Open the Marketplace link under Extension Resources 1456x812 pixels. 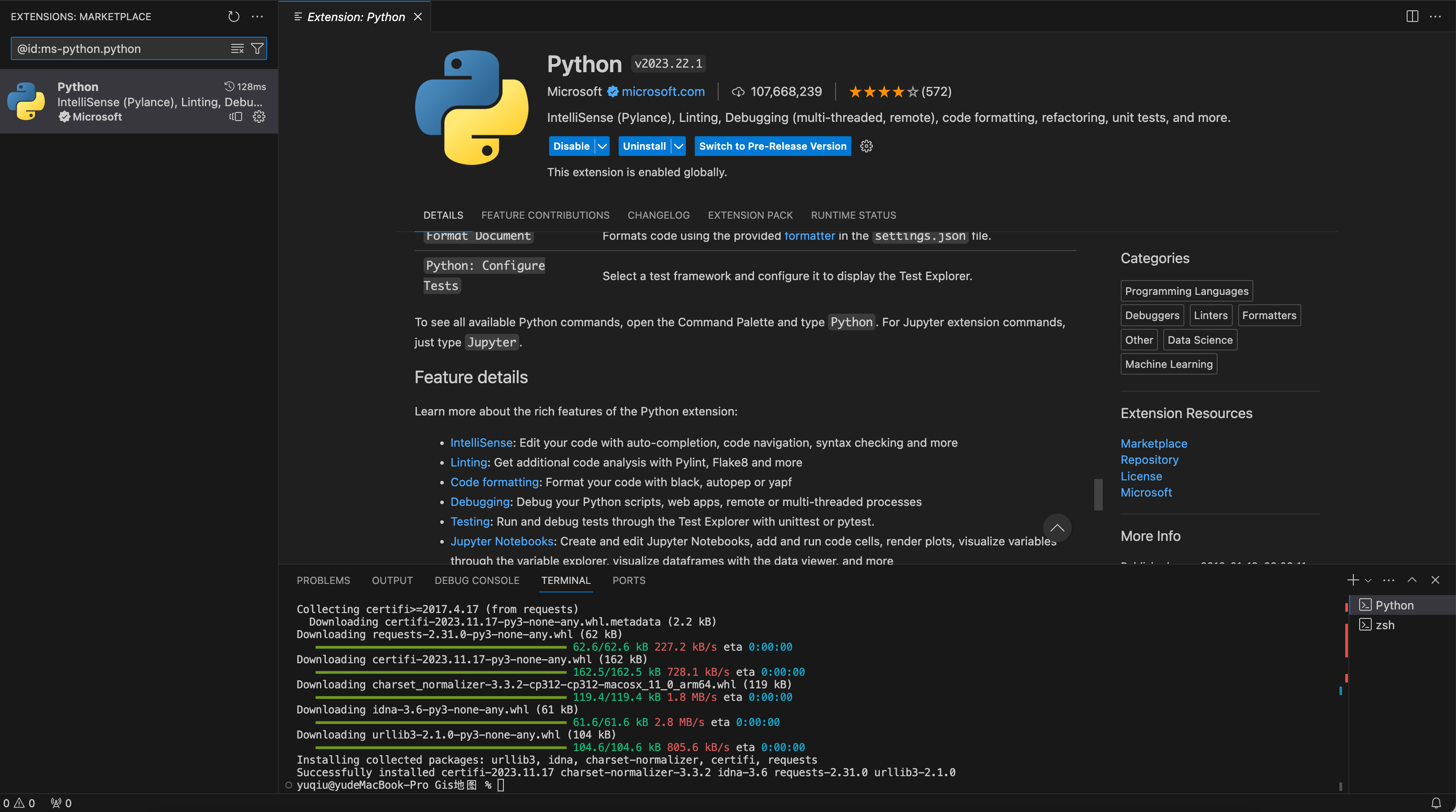pyautogui.click(x=1153, y=443)
